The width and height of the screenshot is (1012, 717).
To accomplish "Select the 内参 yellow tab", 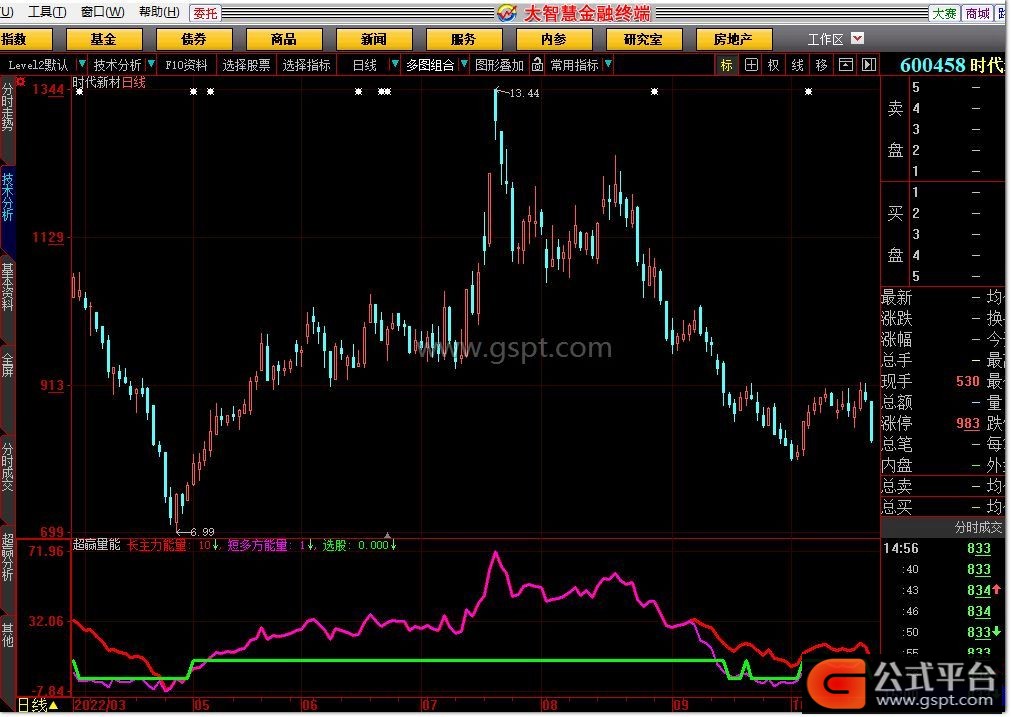I will [x=554, y=39].
